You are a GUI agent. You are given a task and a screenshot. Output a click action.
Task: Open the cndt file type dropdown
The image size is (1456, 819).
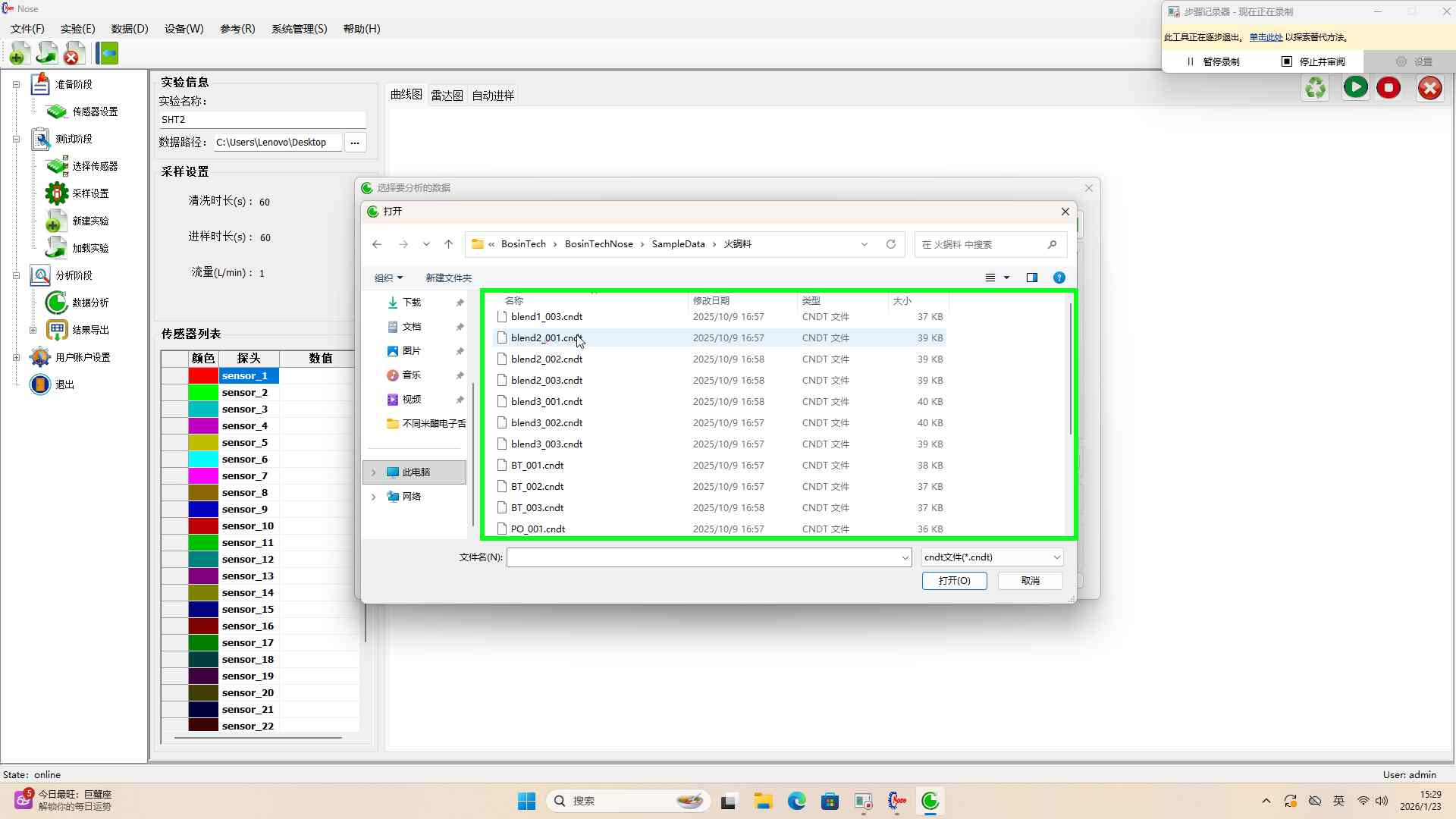(x=992, y=557)
